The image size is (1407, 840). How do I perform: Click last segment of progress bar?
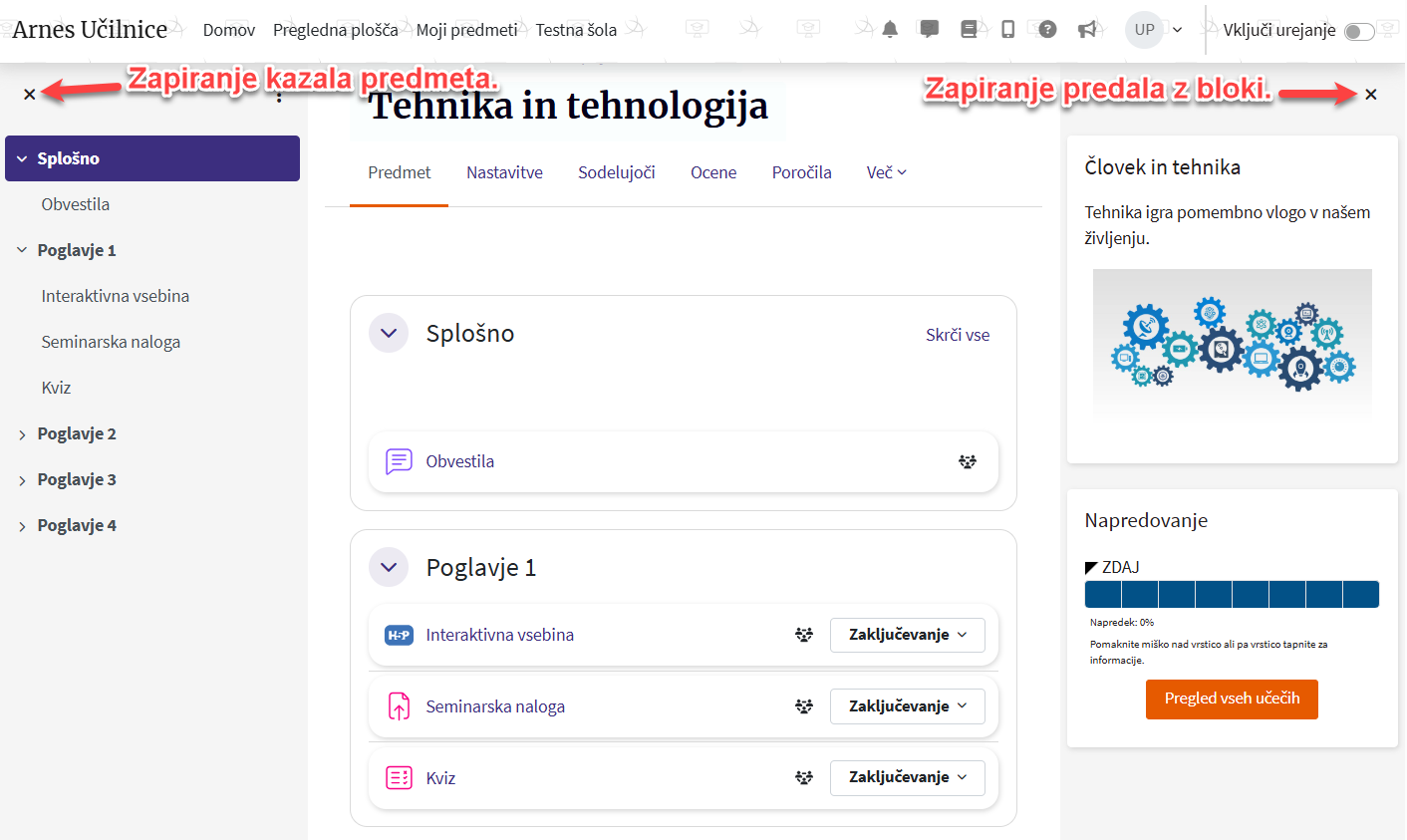coord(1361,594)
